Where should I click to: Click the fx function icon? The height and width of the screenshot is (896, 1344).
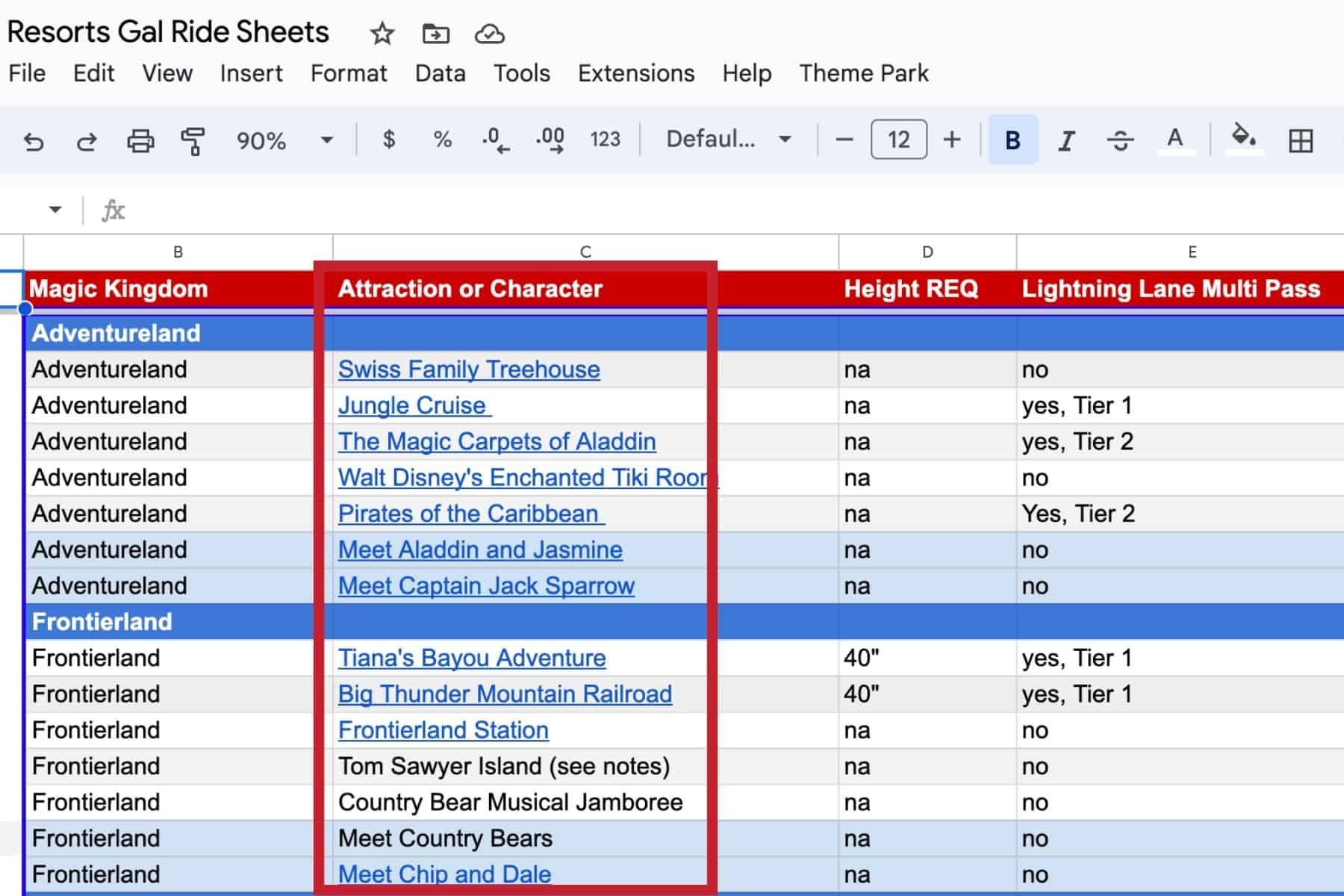tap(113, 211)
